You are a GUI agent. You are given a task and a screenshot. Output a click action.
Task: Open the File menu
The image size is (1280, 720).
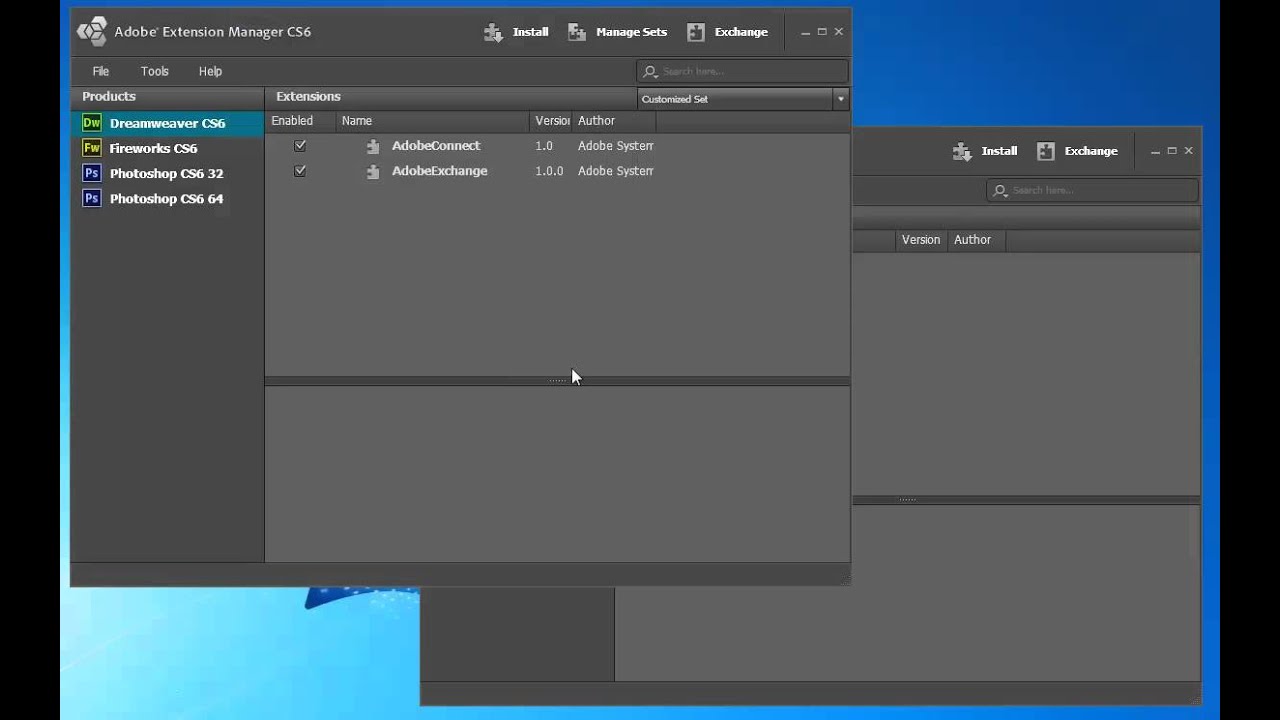101,71
